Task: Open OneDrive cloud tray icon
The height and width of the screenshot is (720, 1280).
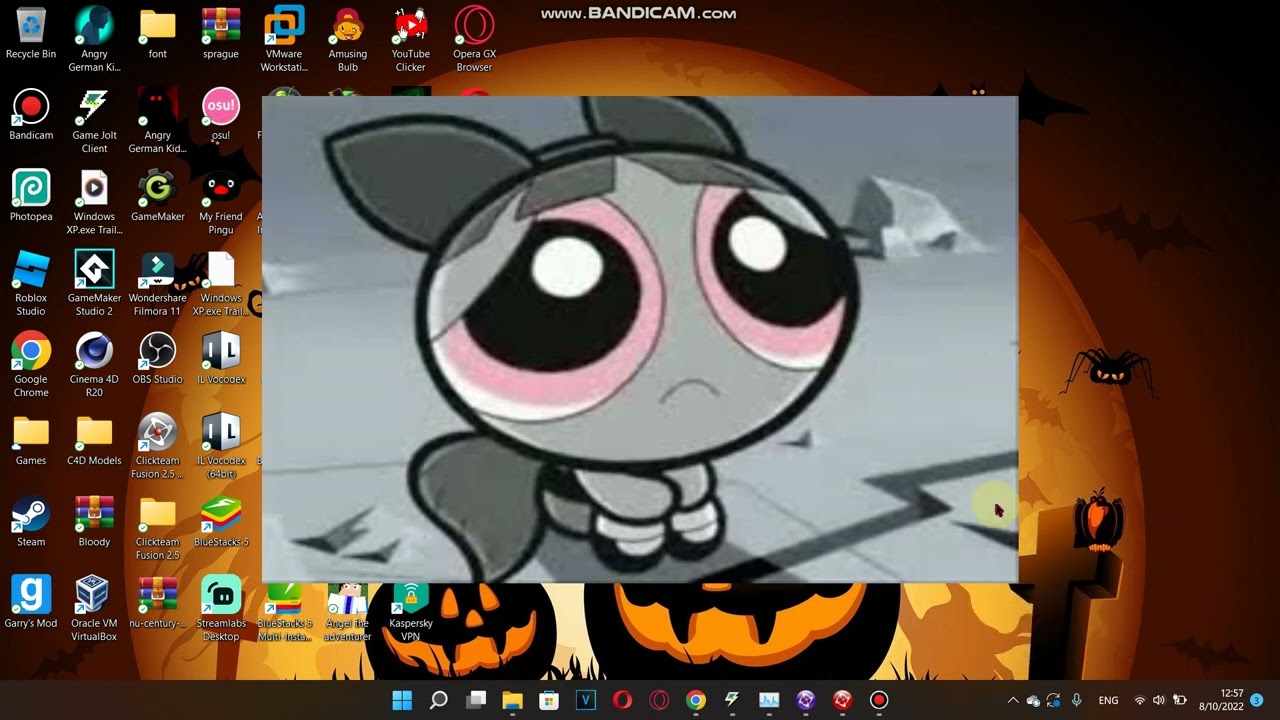Action: (1034, 700)
